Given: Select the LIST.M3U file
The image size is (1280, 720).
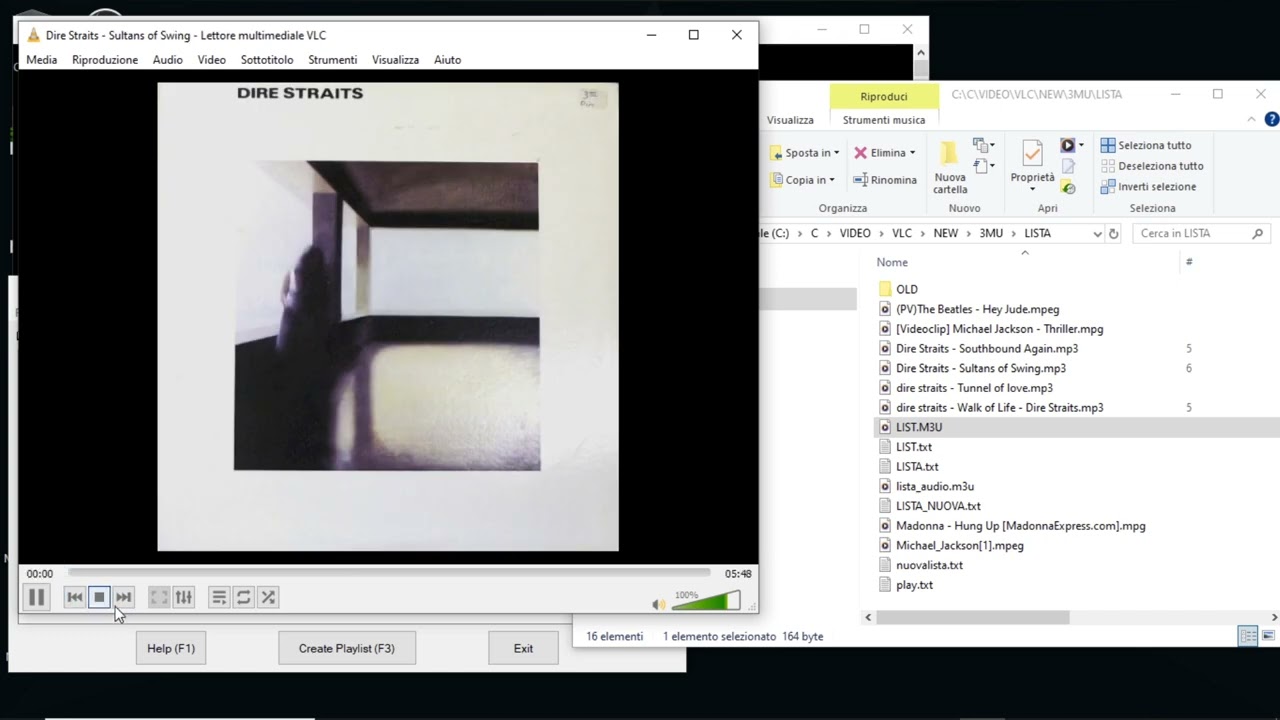Looking at the screenshot, I should tap(919, 427).
